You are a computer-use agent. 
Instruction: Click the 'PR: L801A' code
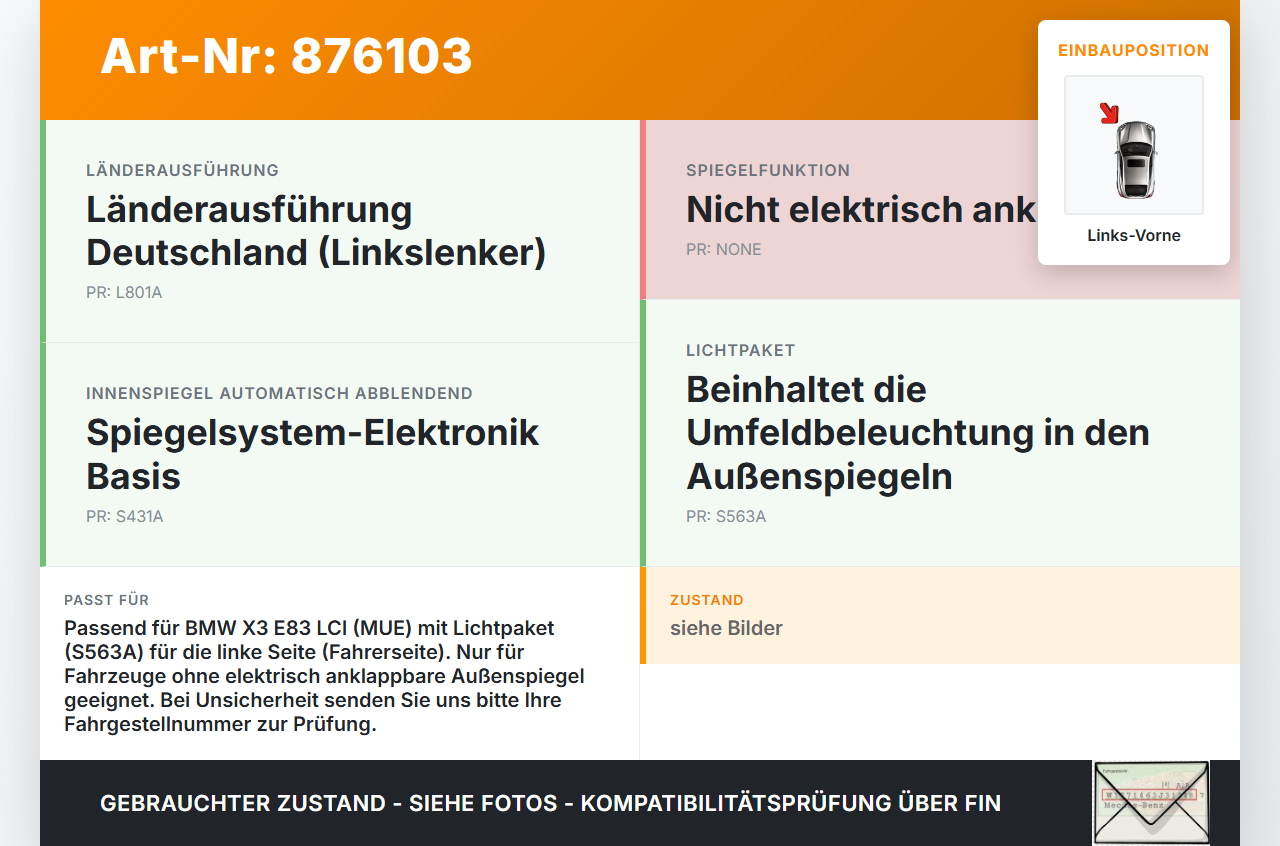[x=124, y=293]
